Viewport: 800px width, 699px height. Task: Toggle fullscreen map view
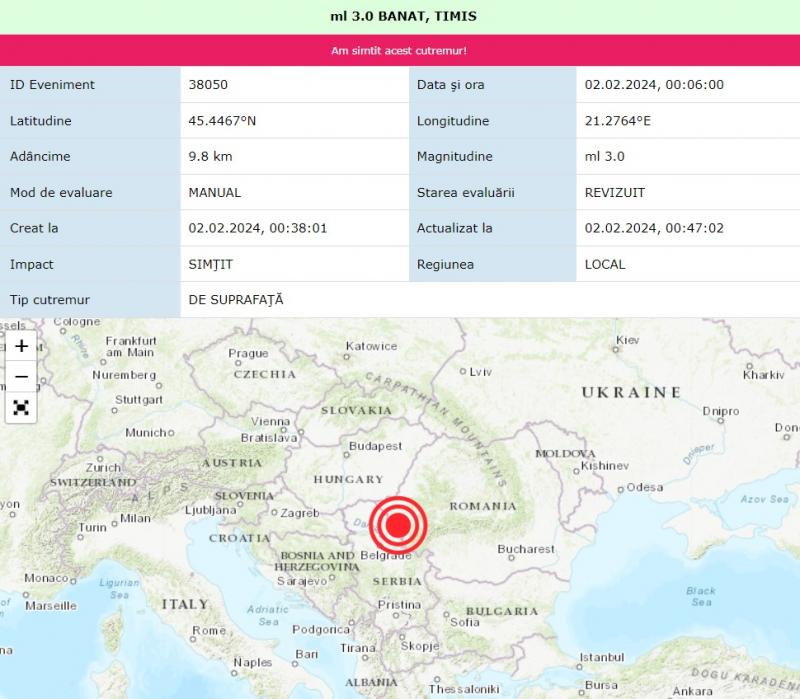point(21,407)
